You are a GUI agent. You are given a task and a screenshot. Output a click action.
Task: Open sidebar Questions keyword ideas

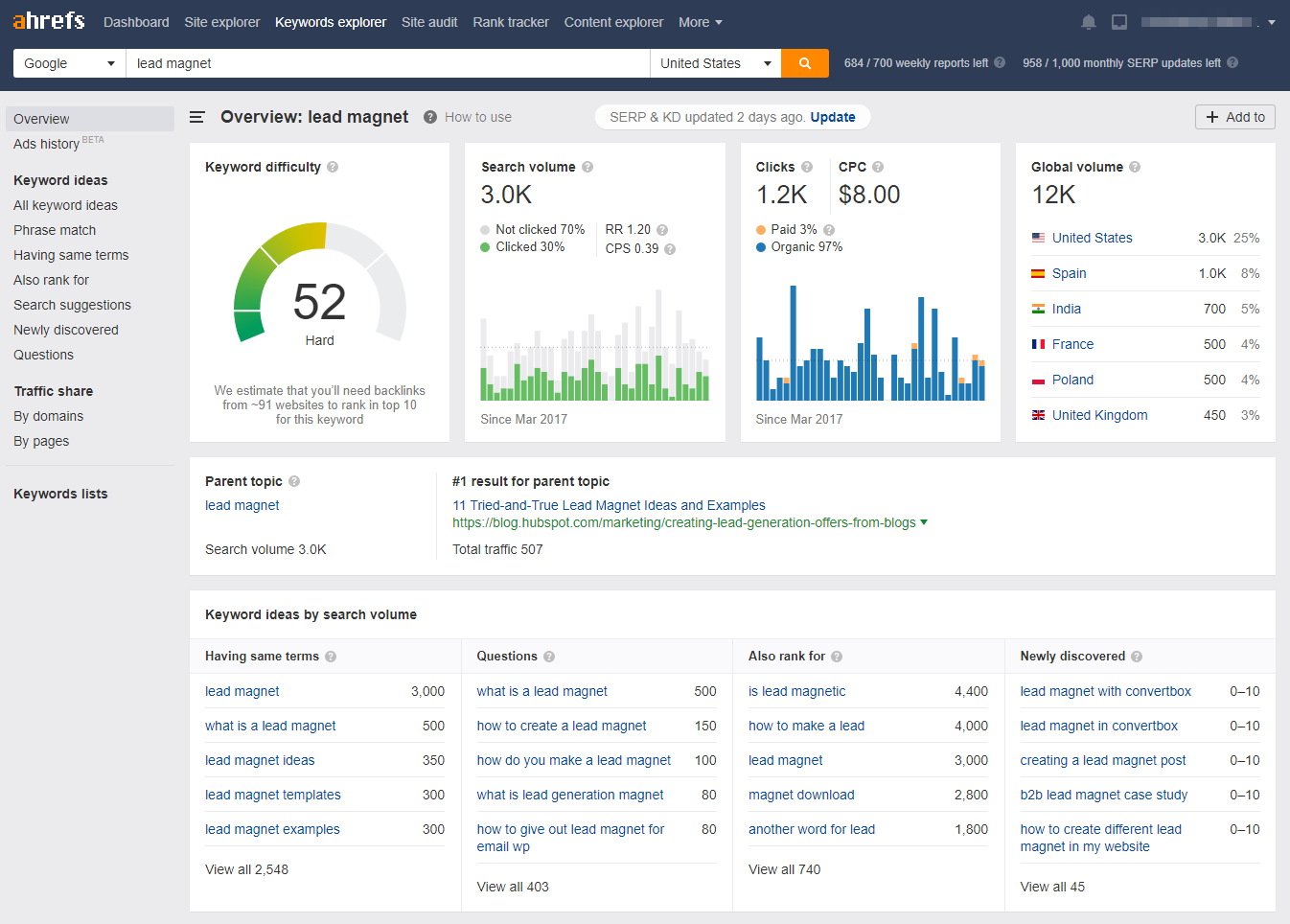[x=43, y=355]
